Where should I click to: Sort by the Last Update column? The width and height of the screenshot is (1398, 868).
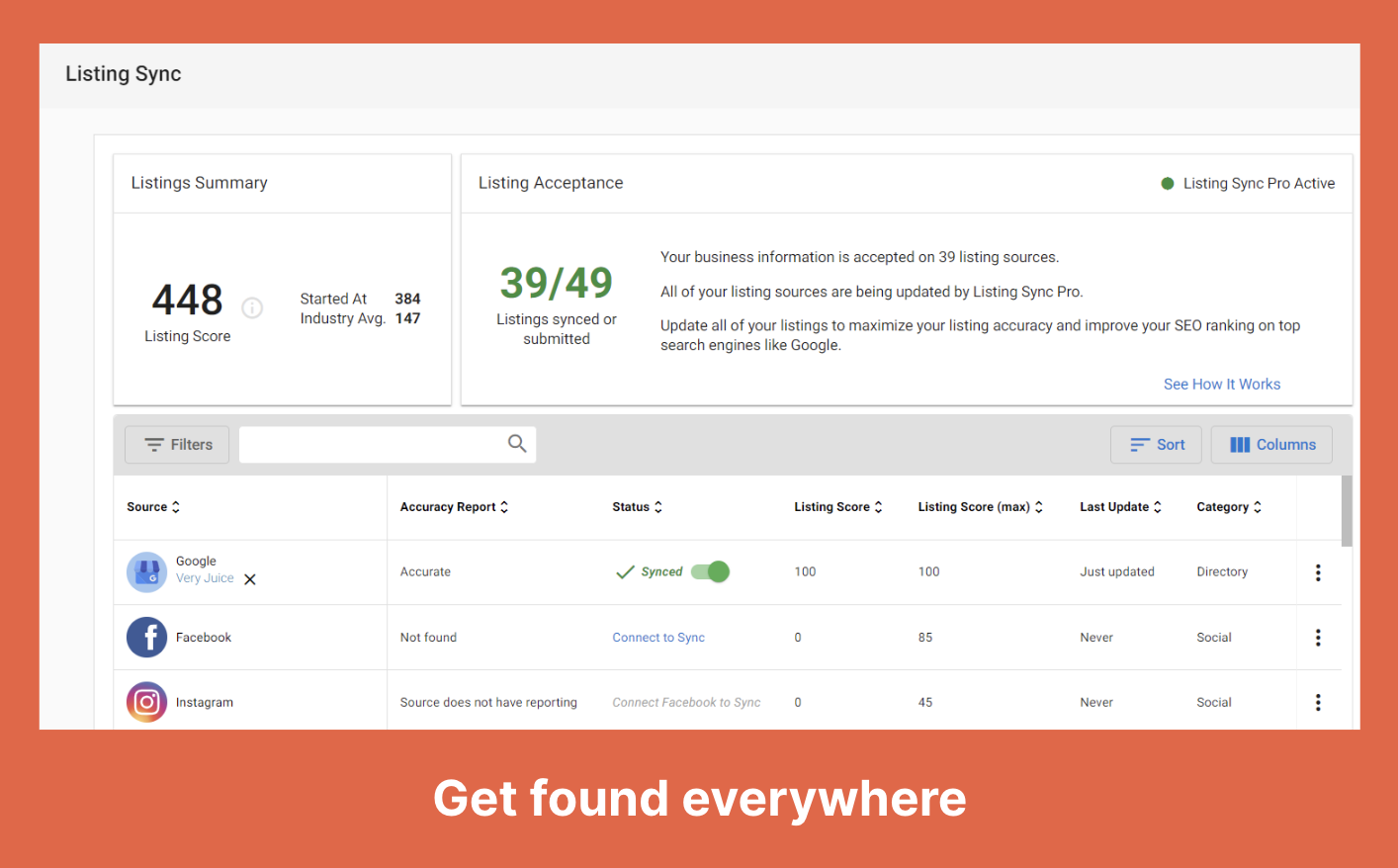1120,507
